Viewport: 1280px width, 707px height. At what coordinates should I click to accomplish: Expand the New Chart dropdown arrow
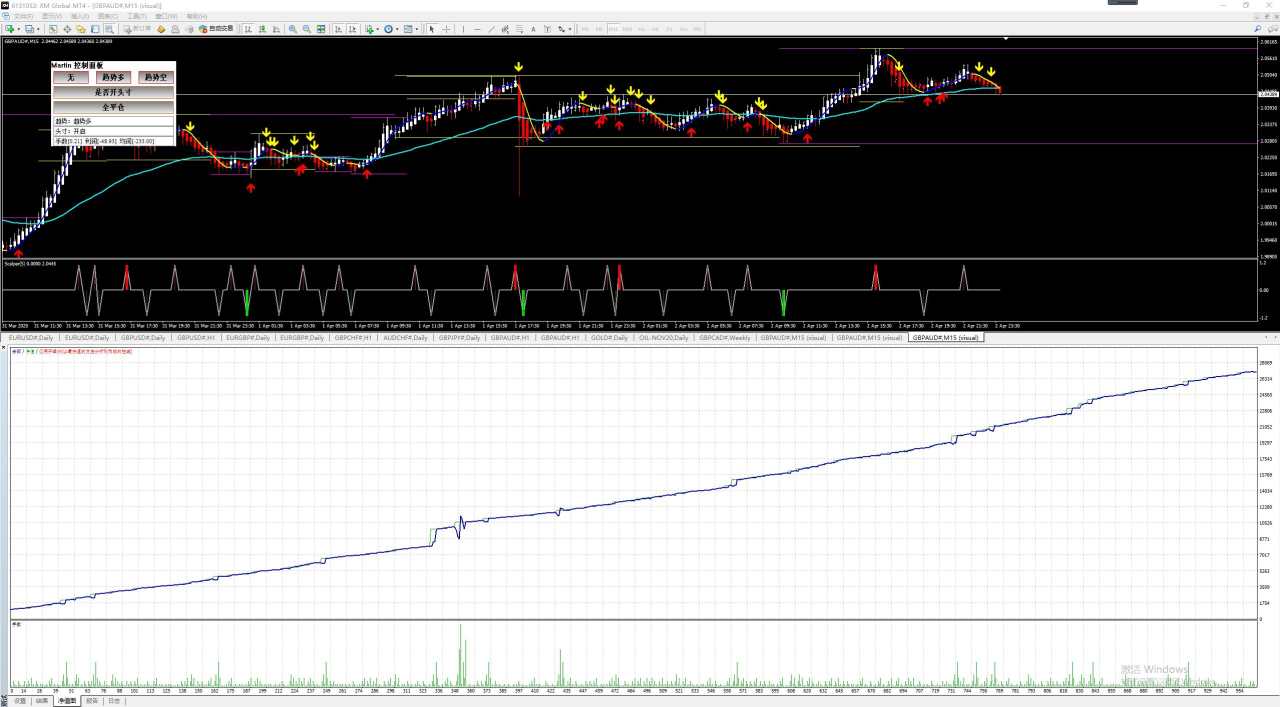[x=18, y=29]
